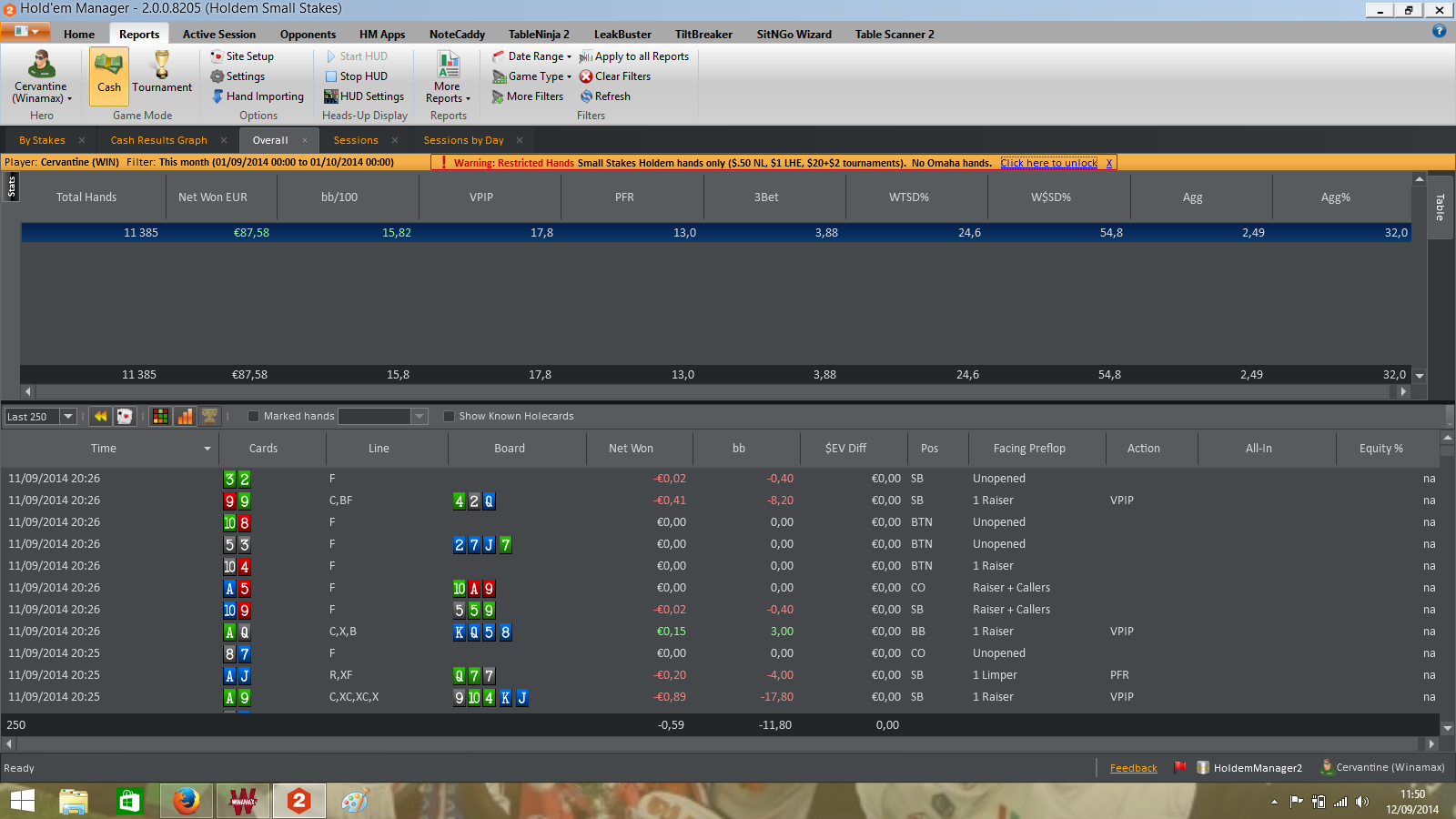Viewport: 1456px width, 819px height.
Task: Select the A Q hand row
Action: (x=719, y=632)
